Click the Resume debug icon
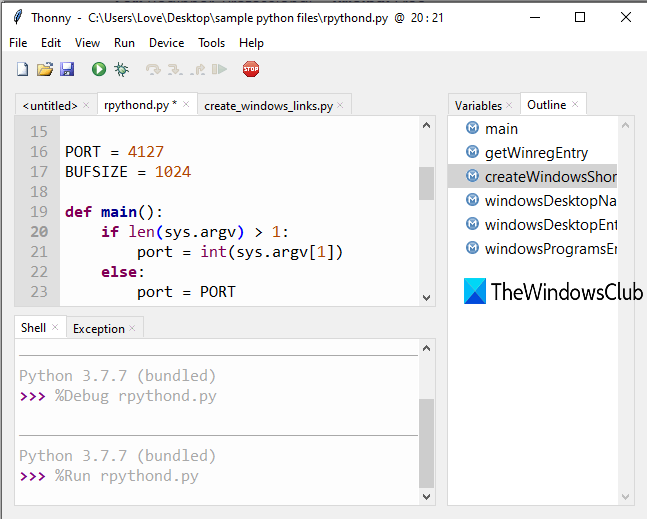This screenshot has width=647, height=520. coord(219,69)
